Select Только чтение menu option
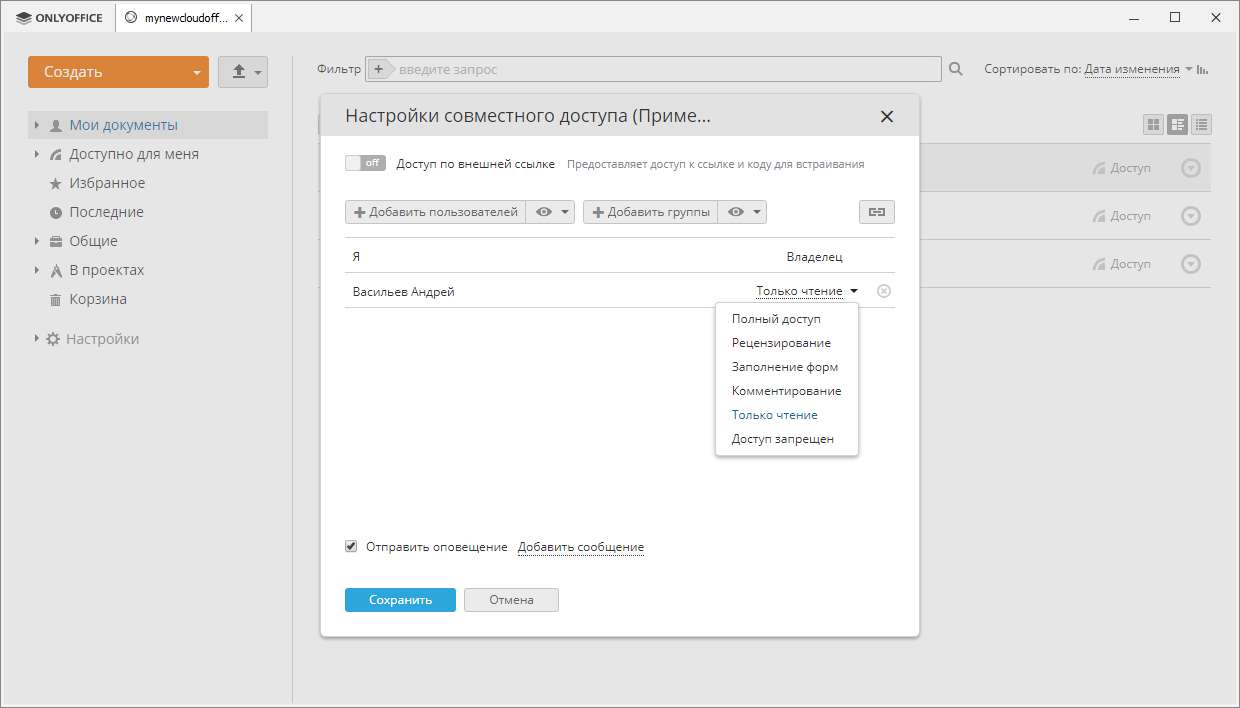This screenshot has height=708, width=1240. coord(787,415)
